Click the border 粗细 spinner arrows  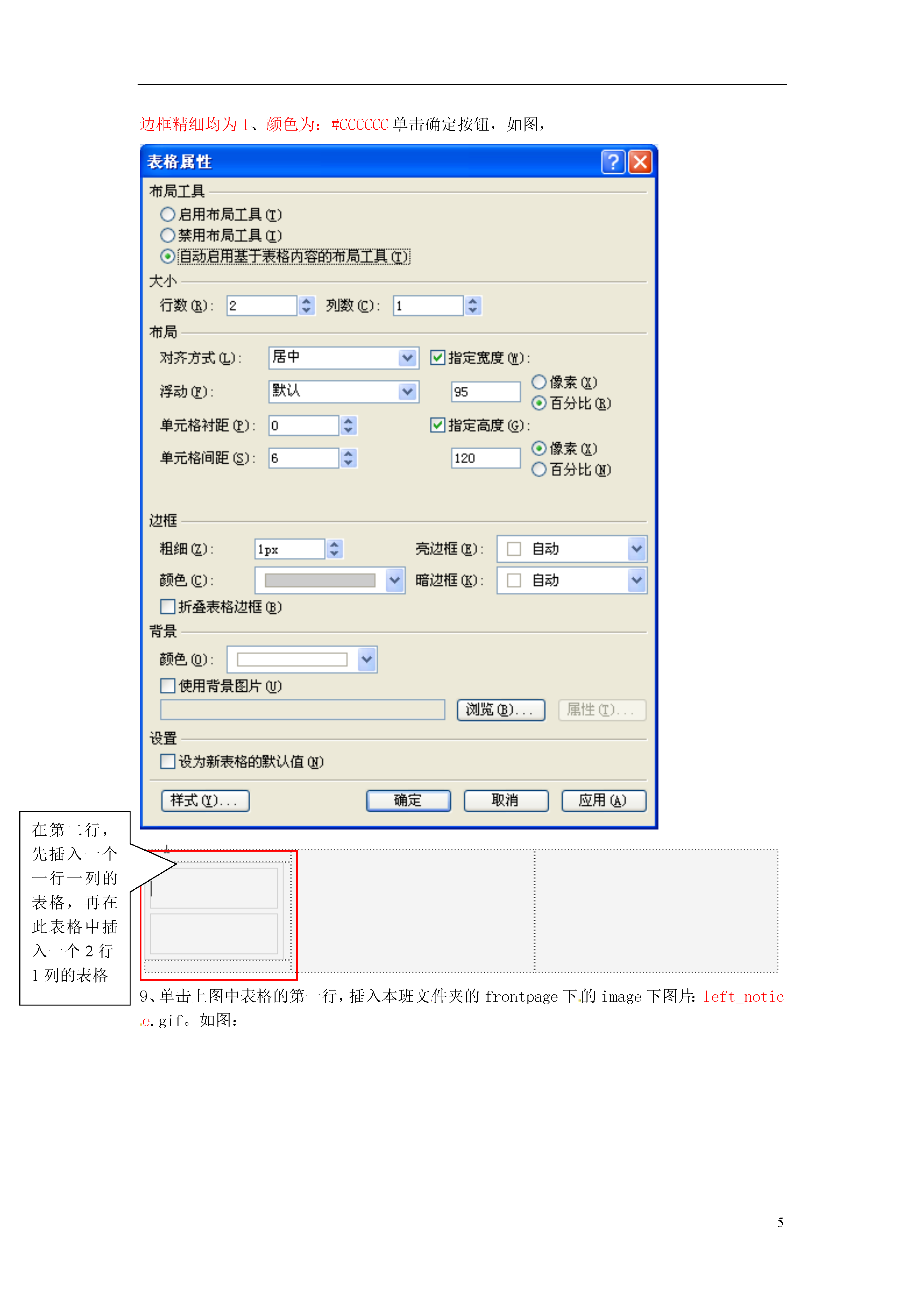click(x=335, y=549)
